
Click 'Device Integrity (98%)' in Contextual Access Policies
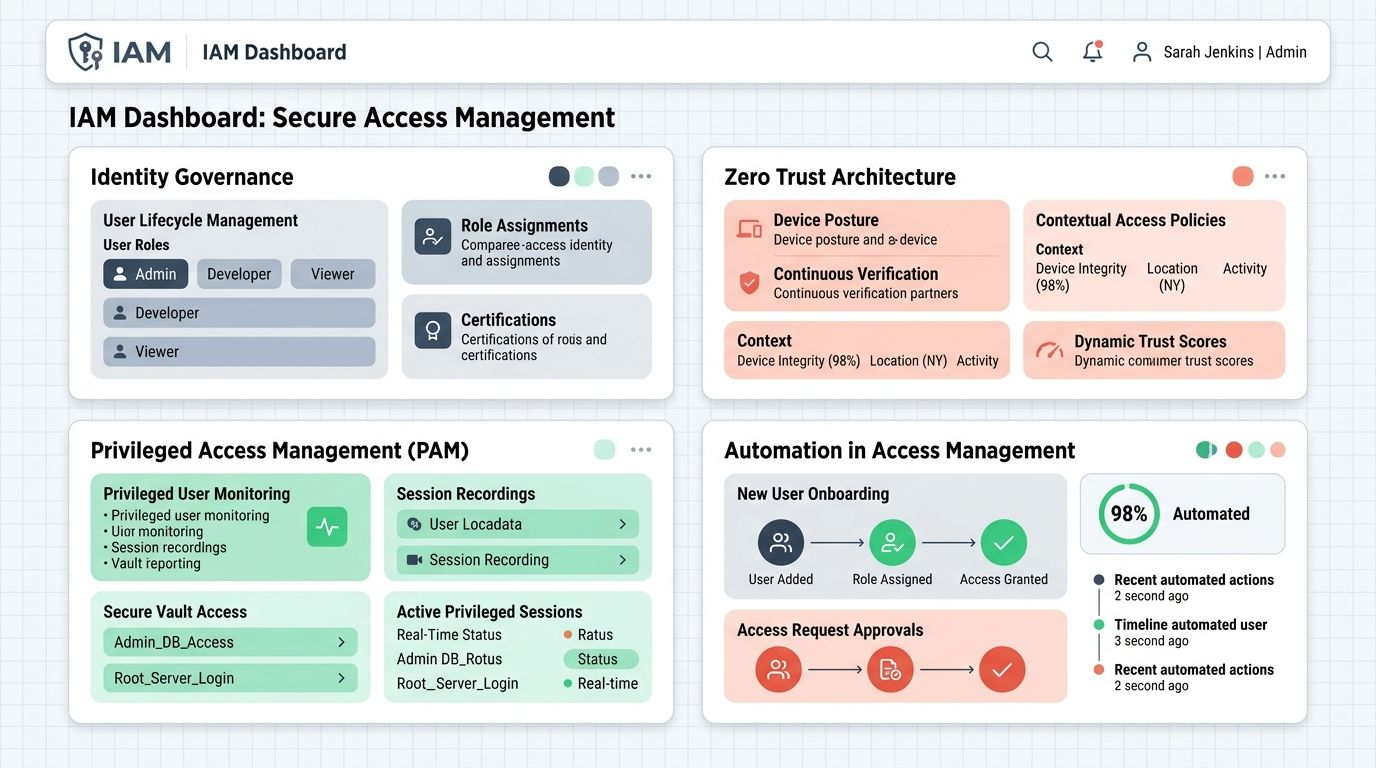[1081, 277]
